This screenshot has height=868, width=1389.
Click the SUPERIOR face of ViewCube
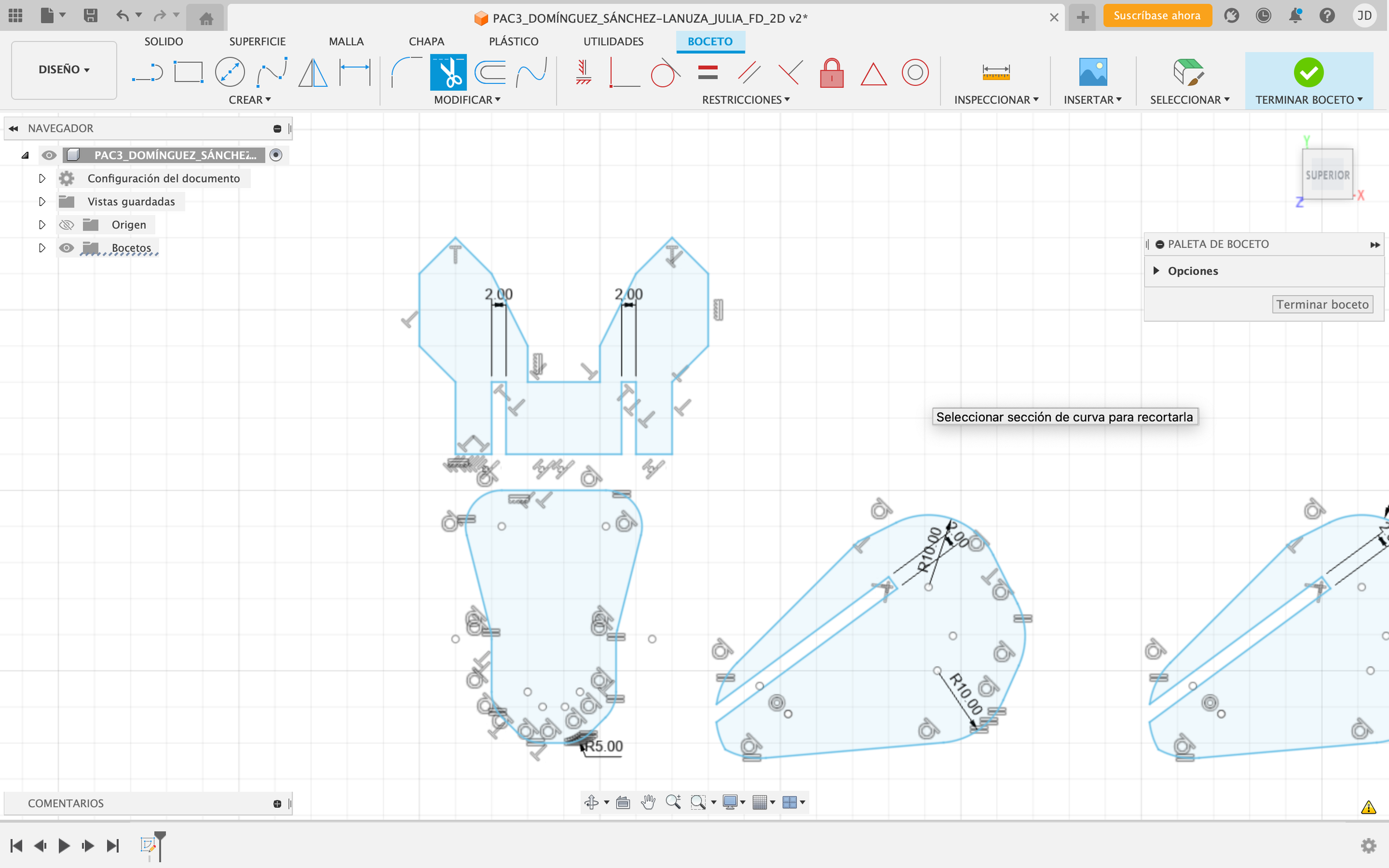click(1327, 175)
